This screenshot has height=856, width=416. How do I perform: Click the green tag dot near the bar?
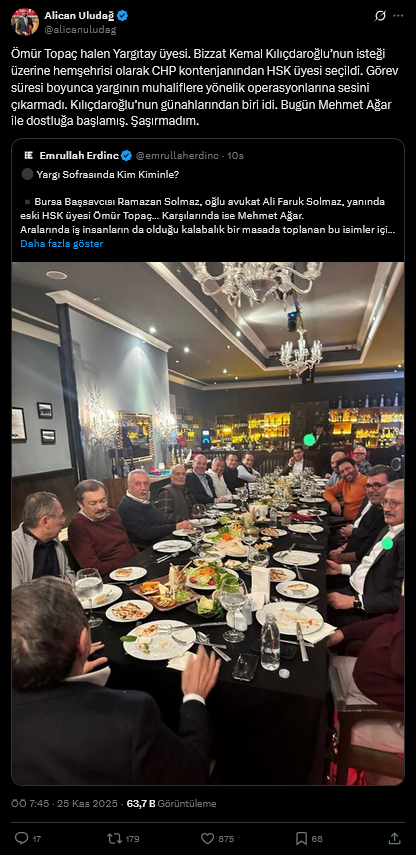[310, 439]
